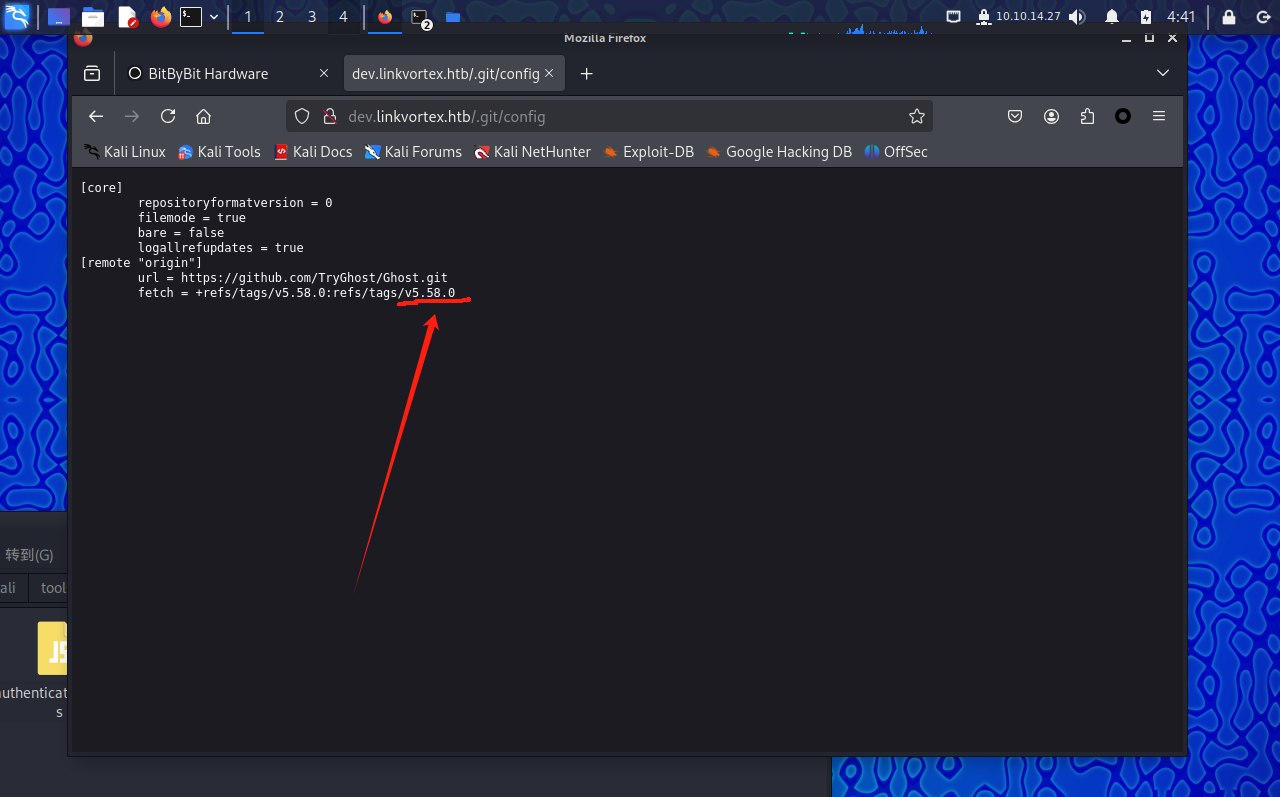Go to the Firefox home page
1280x797 pixels.
tap(204, 116)
